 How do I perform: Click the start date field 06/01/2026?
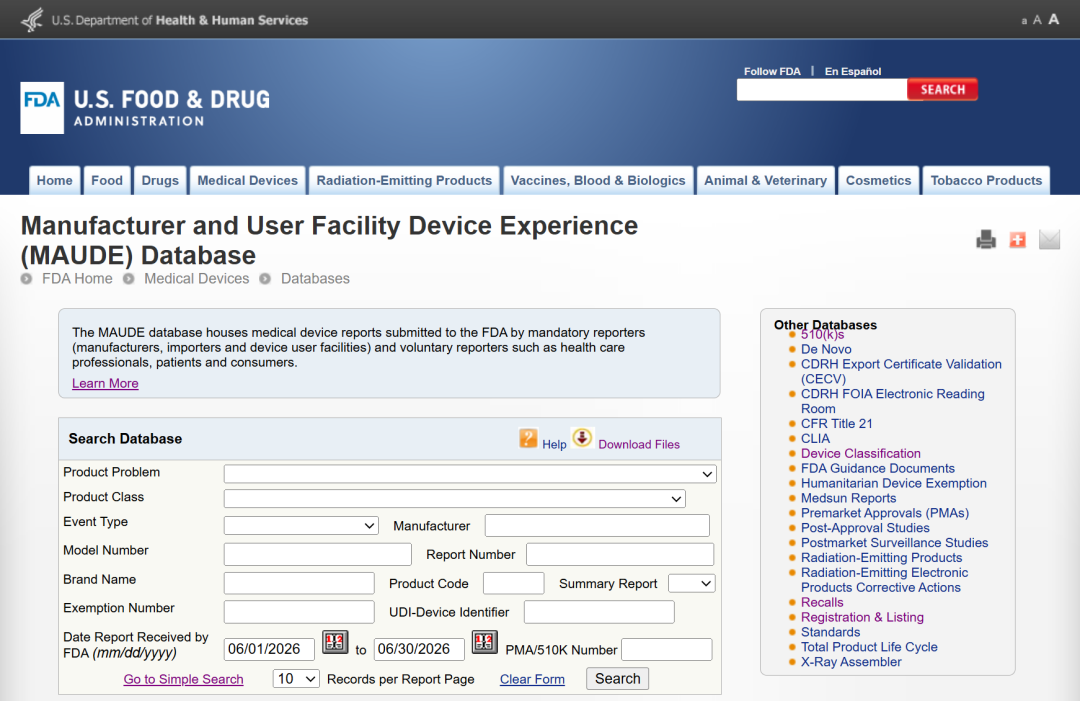tap(269, 649)
